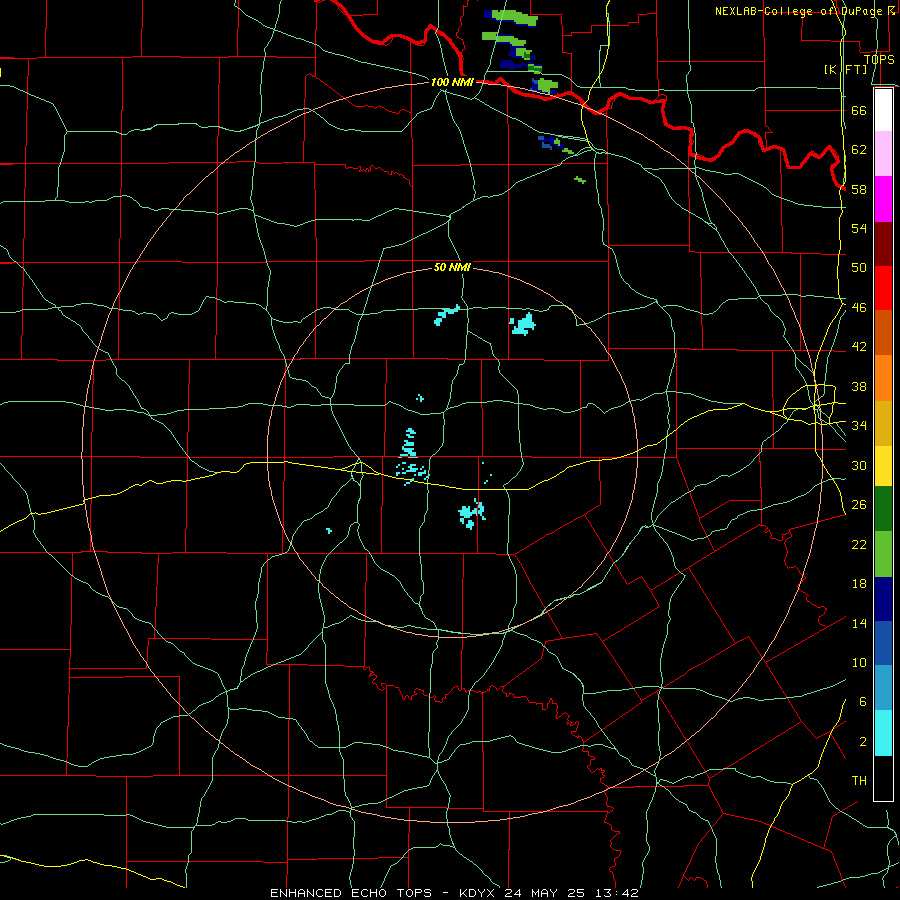Click the magenta legend swatch

pyautogui.click(x=883, y=199)
